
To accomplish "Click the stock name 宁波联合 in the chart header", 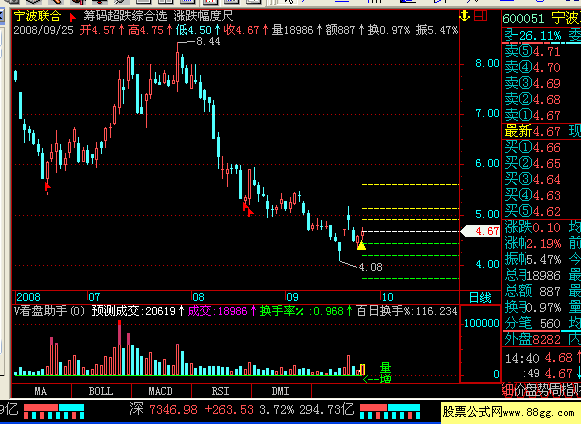I will click(x=37, y=16).
